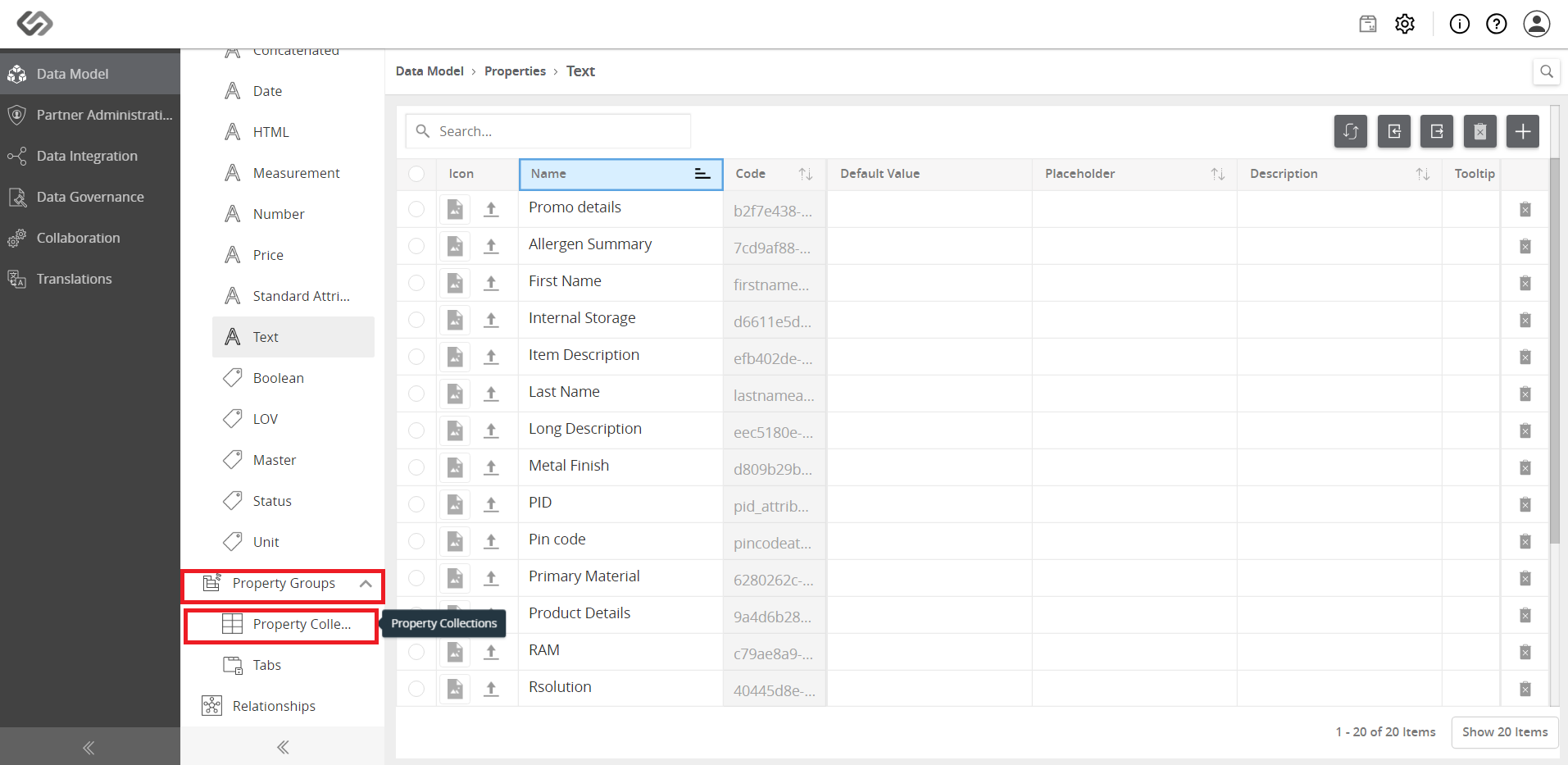Screen dimensions: 1568x765
Task: Open the user profile icon
Action: (x=1537, y=24)
